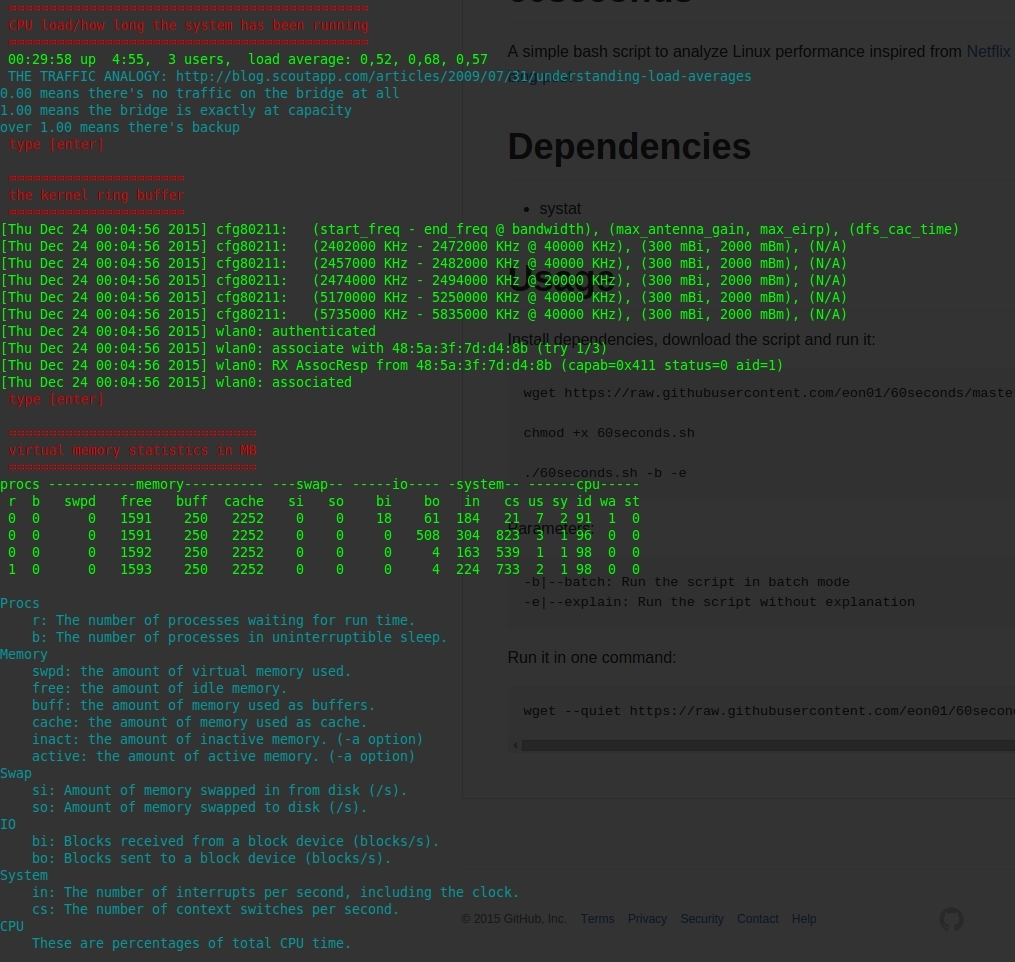
Task: Click the 'load average: 0,52, 0,68, 0,57' text
Action: point(368,60)
